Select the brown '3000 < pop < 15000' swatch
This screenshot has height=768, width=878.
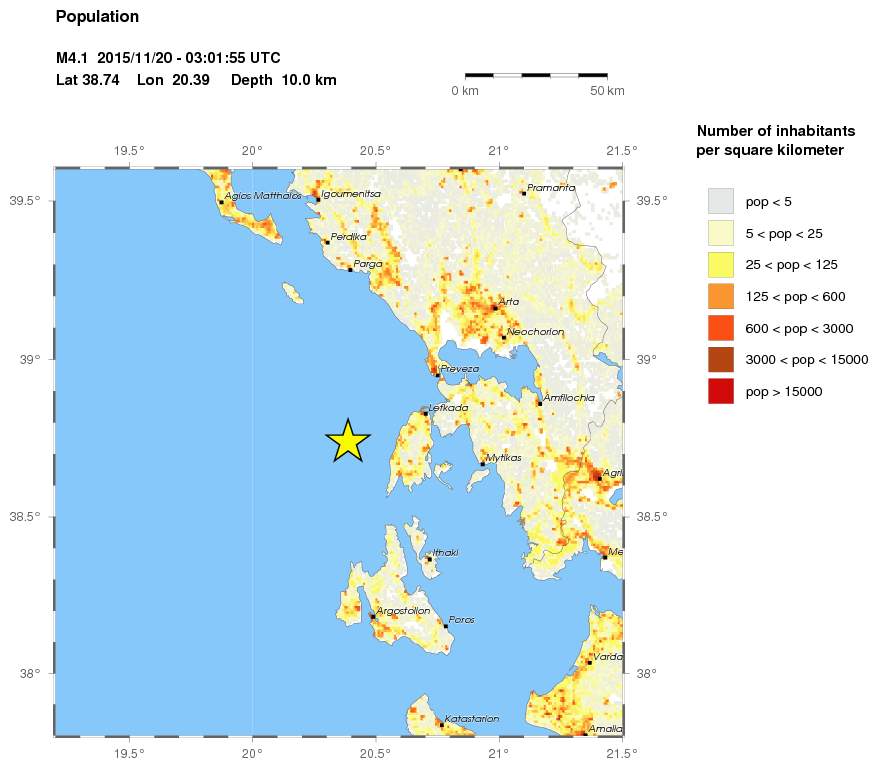coord(720,360)
